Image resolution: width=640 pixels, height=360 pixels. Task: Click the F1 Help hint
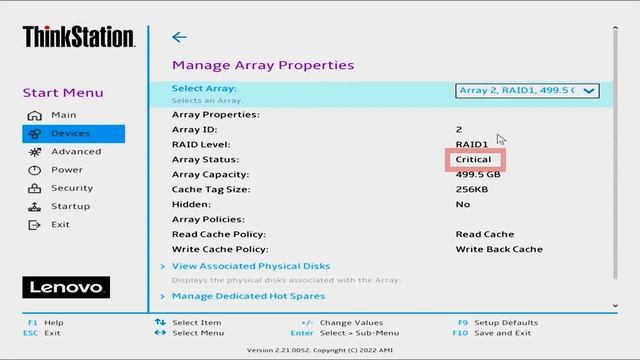(x=45, y=322)
